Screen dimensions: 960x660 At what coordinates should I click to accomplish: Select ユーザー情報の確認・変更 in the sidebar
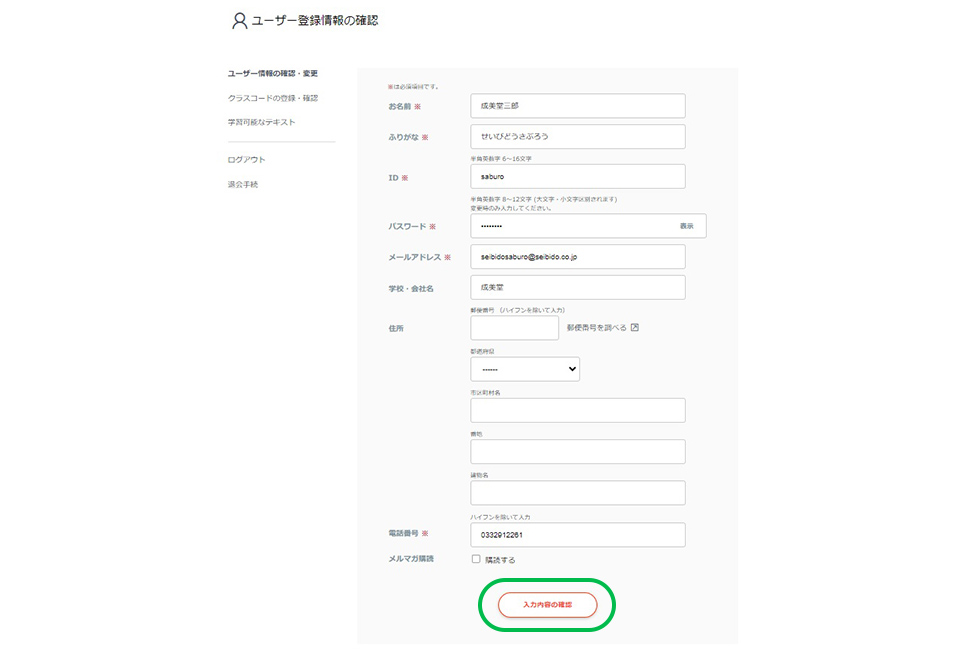click(273, 74)
